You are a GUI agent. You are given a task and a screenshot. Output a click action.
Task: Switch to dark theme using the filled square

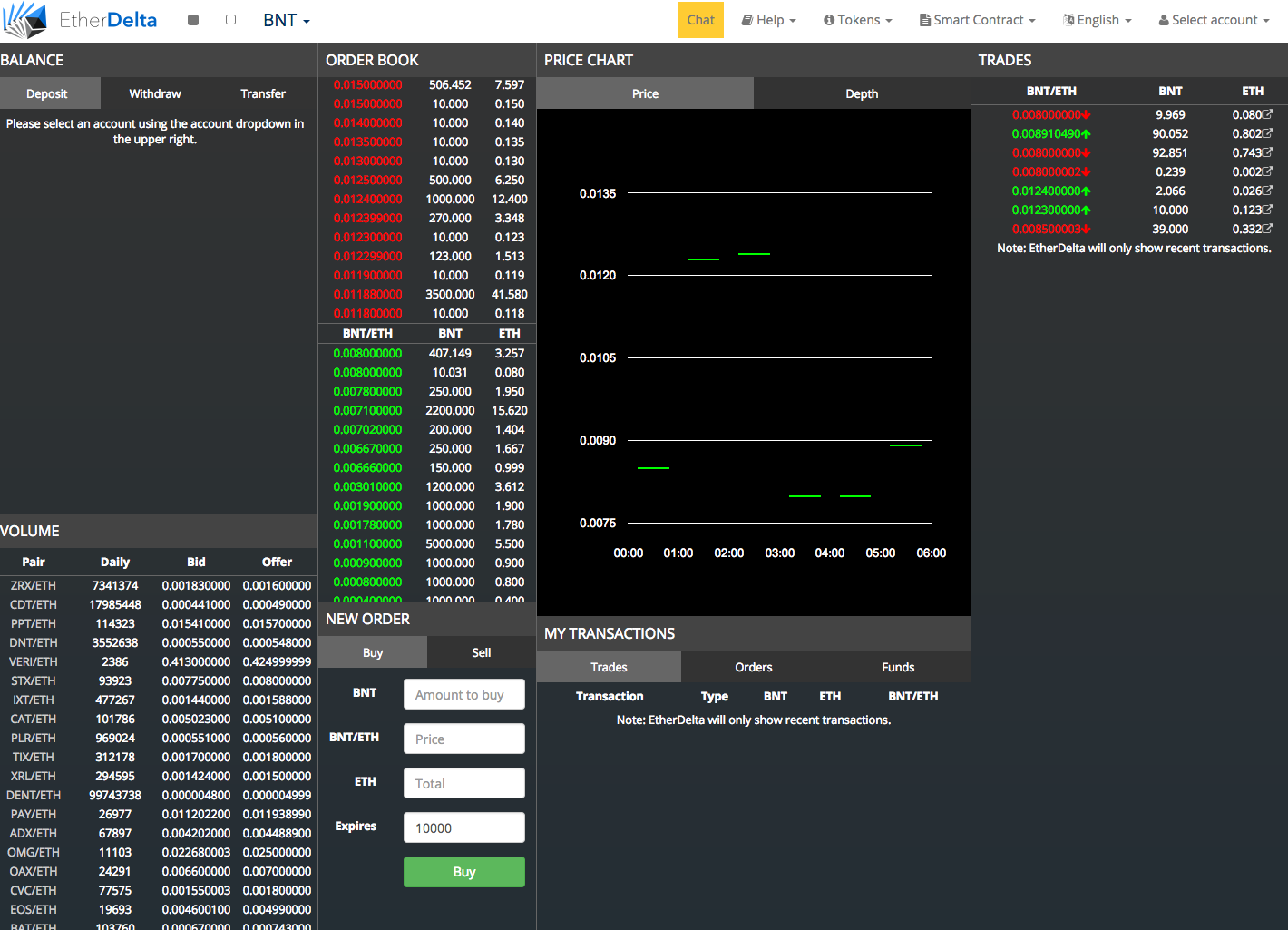(x=193, y=20)
